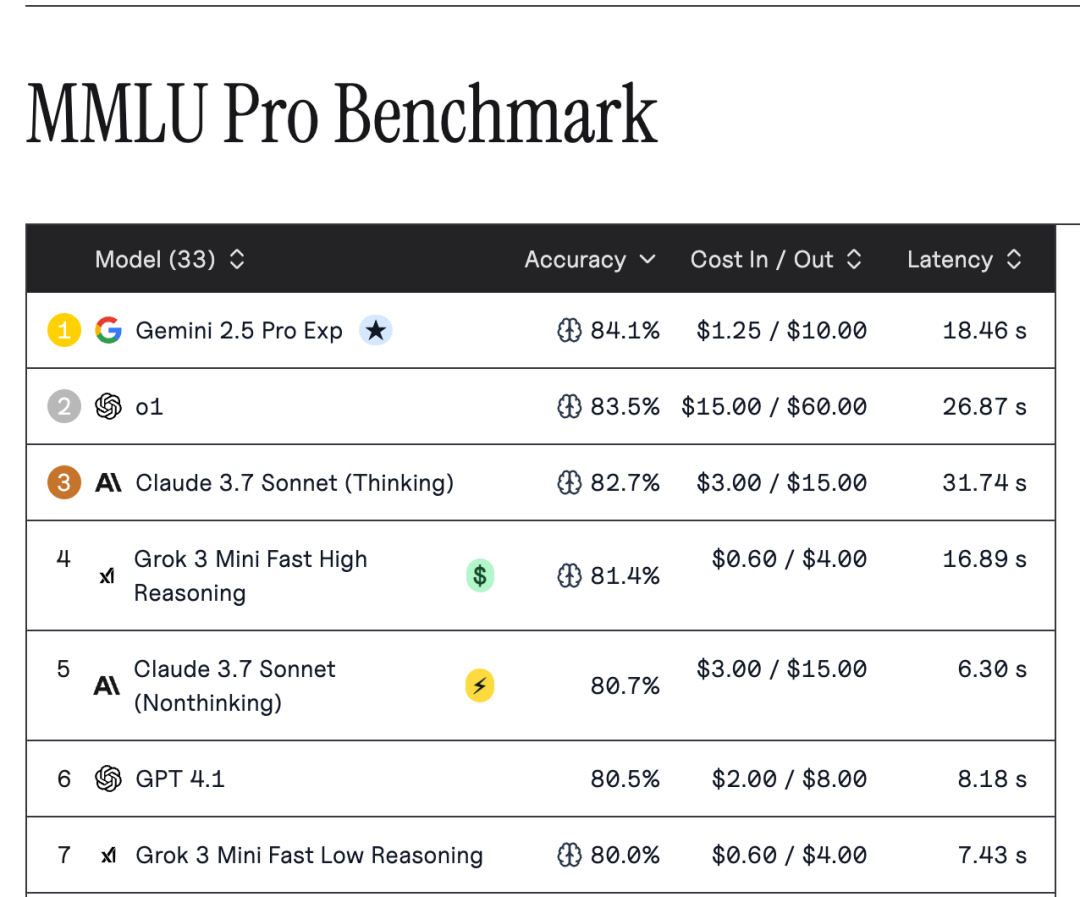This screenshot has width=1080, height=897.
Task: Click the brain icon next to 83.5% accuracy
Action: coord(569,406)
